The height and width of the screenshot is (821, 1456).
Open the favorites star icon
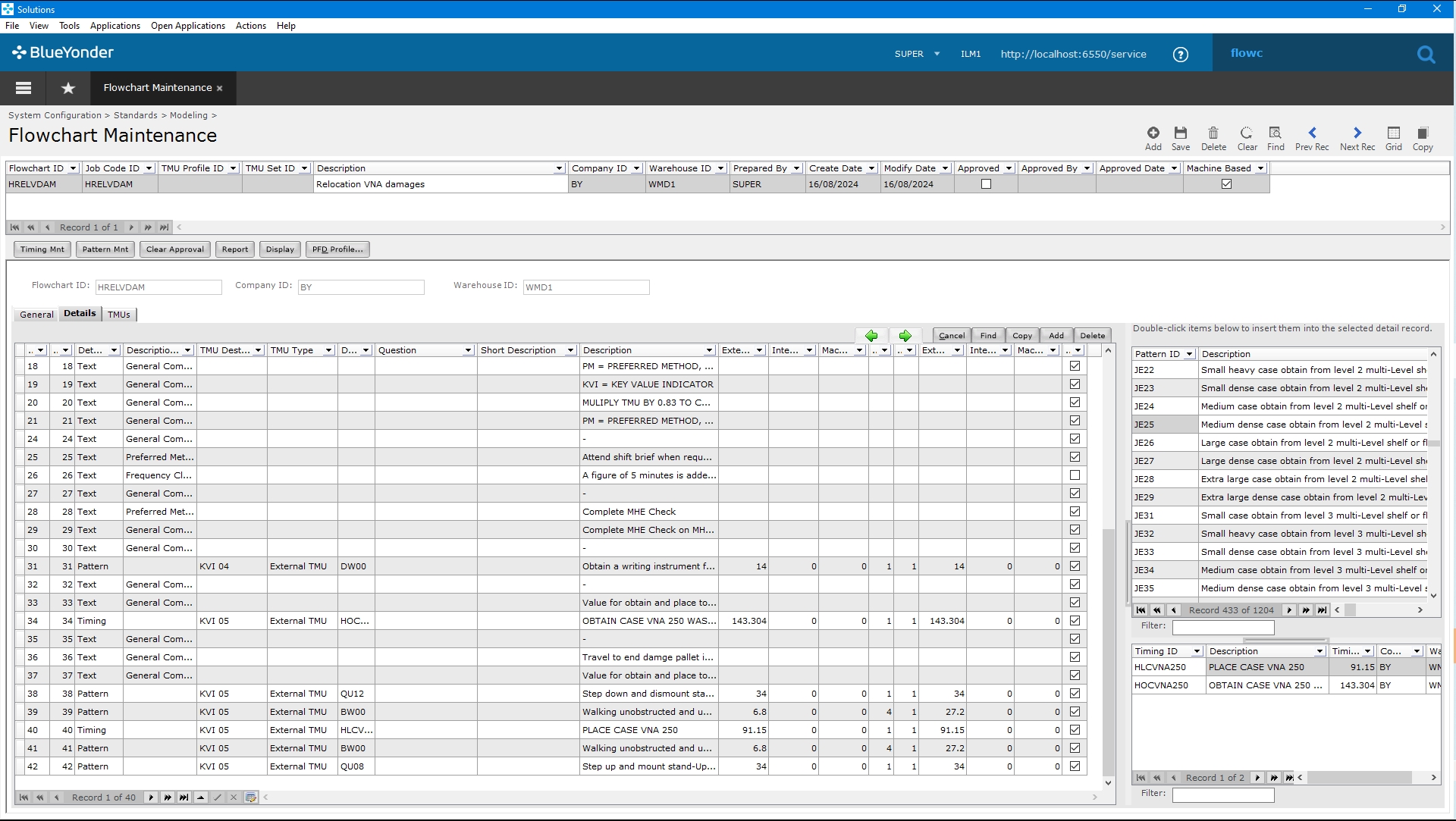pyautogui.click(x=68, y=88)
